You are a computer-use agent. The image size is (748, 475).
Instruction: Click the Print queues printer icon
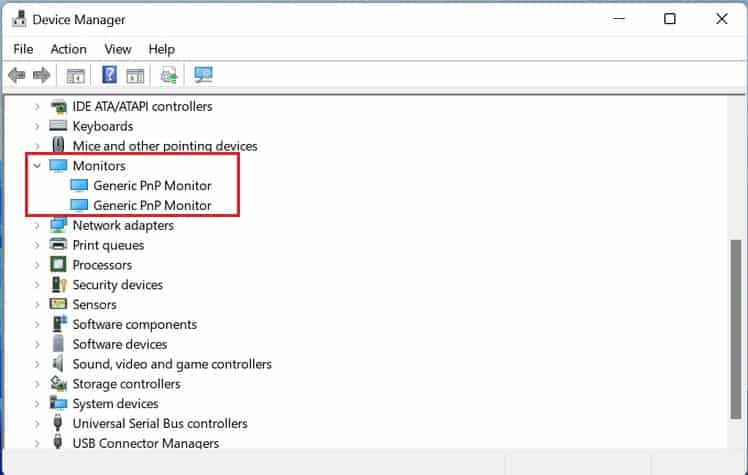[58, 245]
